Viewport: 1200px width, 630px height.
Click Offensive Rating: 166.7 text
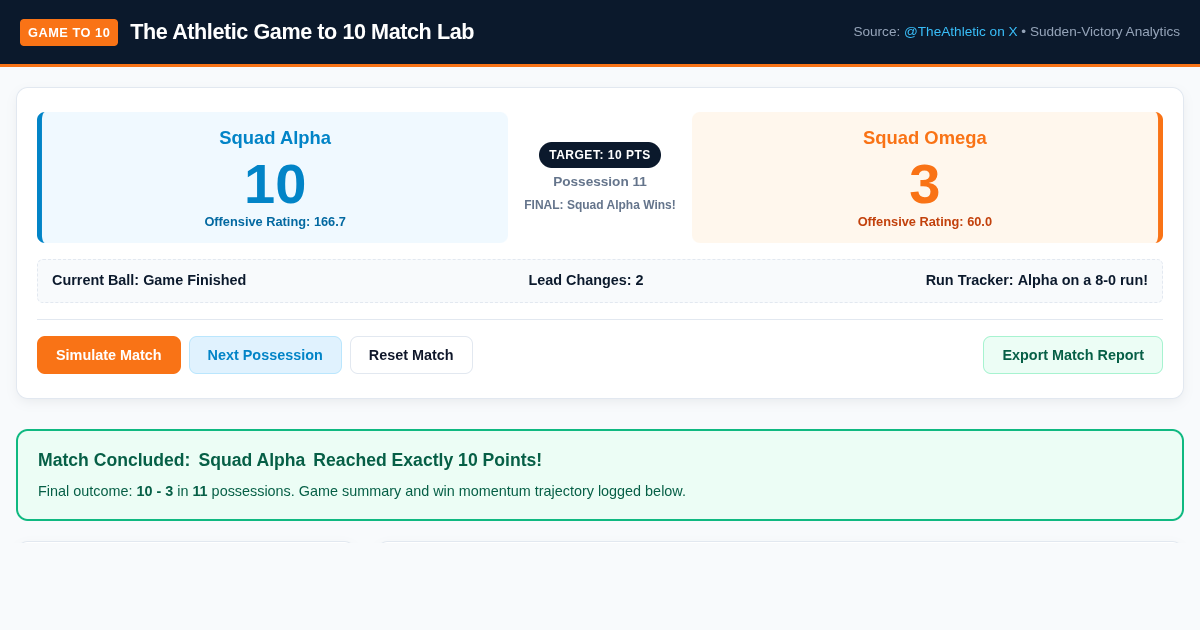click(275, 222)
